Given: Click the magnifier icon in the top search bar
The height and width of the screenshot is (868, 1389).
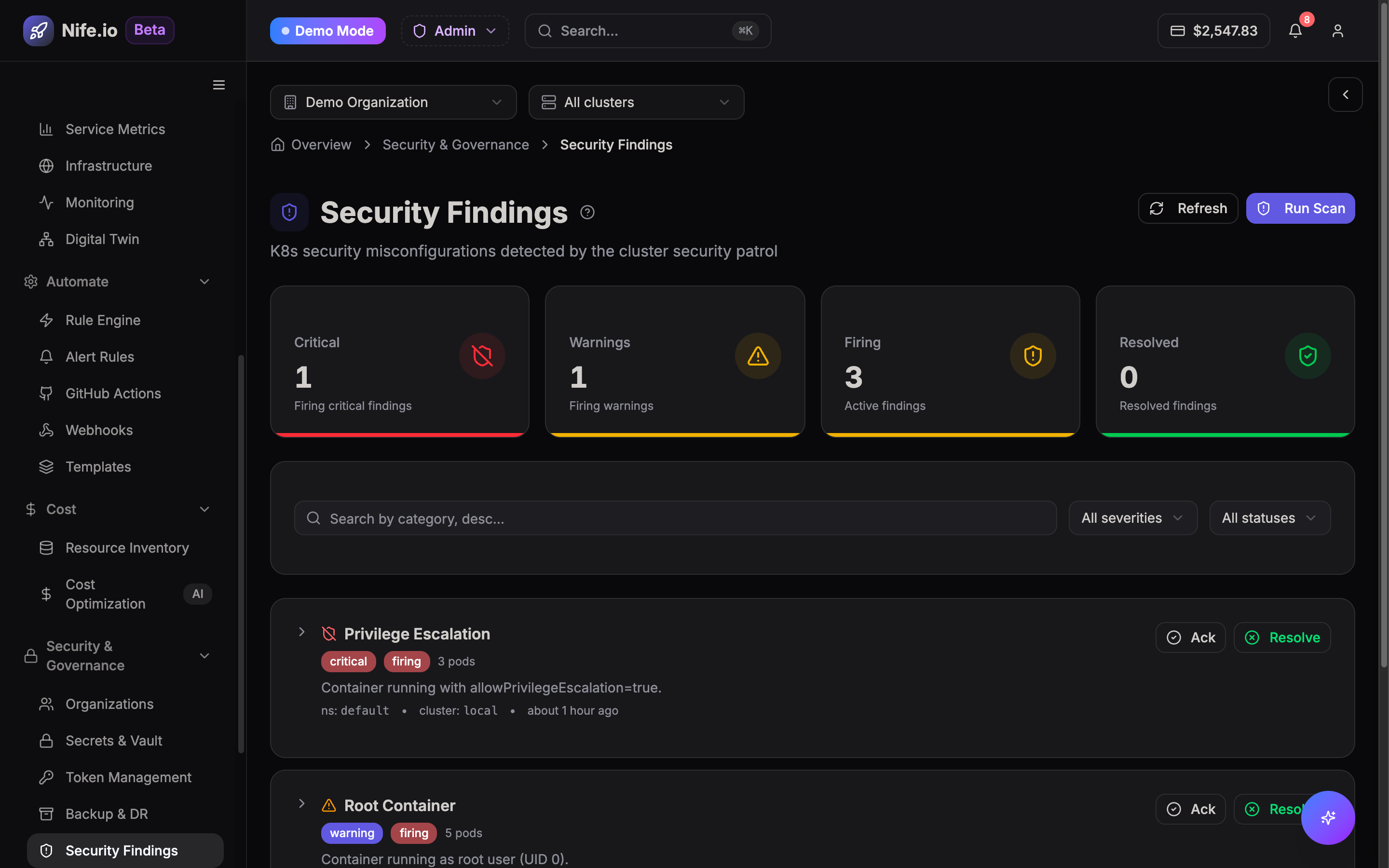Looking at the screenshot, I should (x=545, y=31).
